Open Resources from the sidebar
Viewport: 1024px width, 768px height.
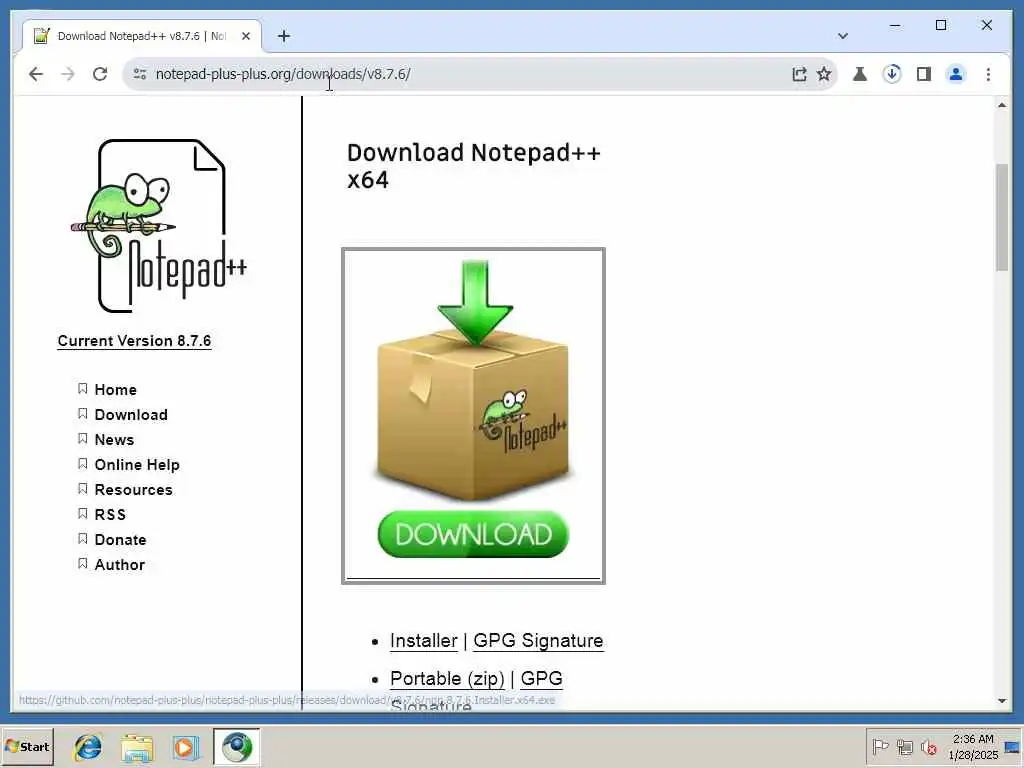point(133,490)
